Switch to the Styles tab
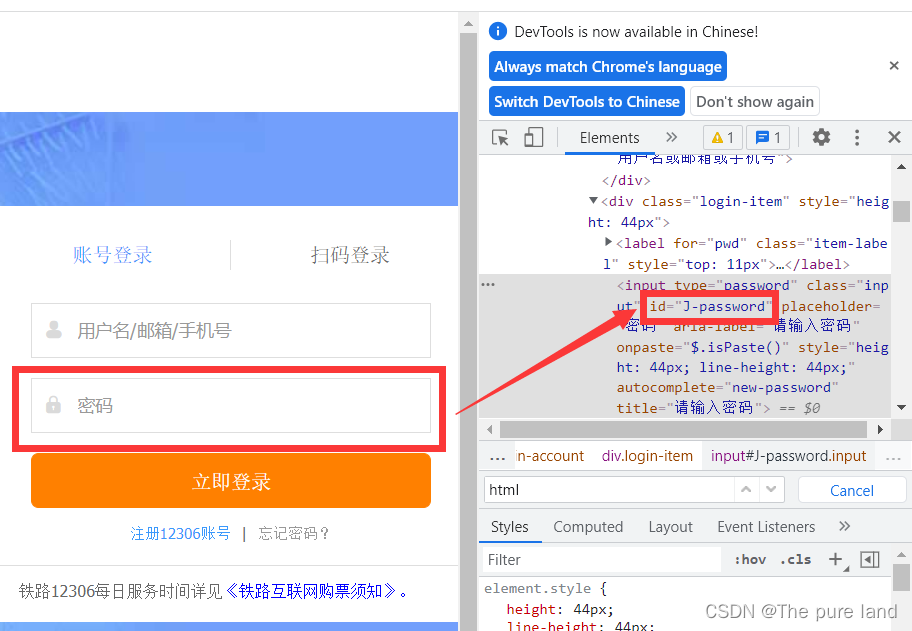The width and height of the screenshot is (912, 631). coord(510,527)
